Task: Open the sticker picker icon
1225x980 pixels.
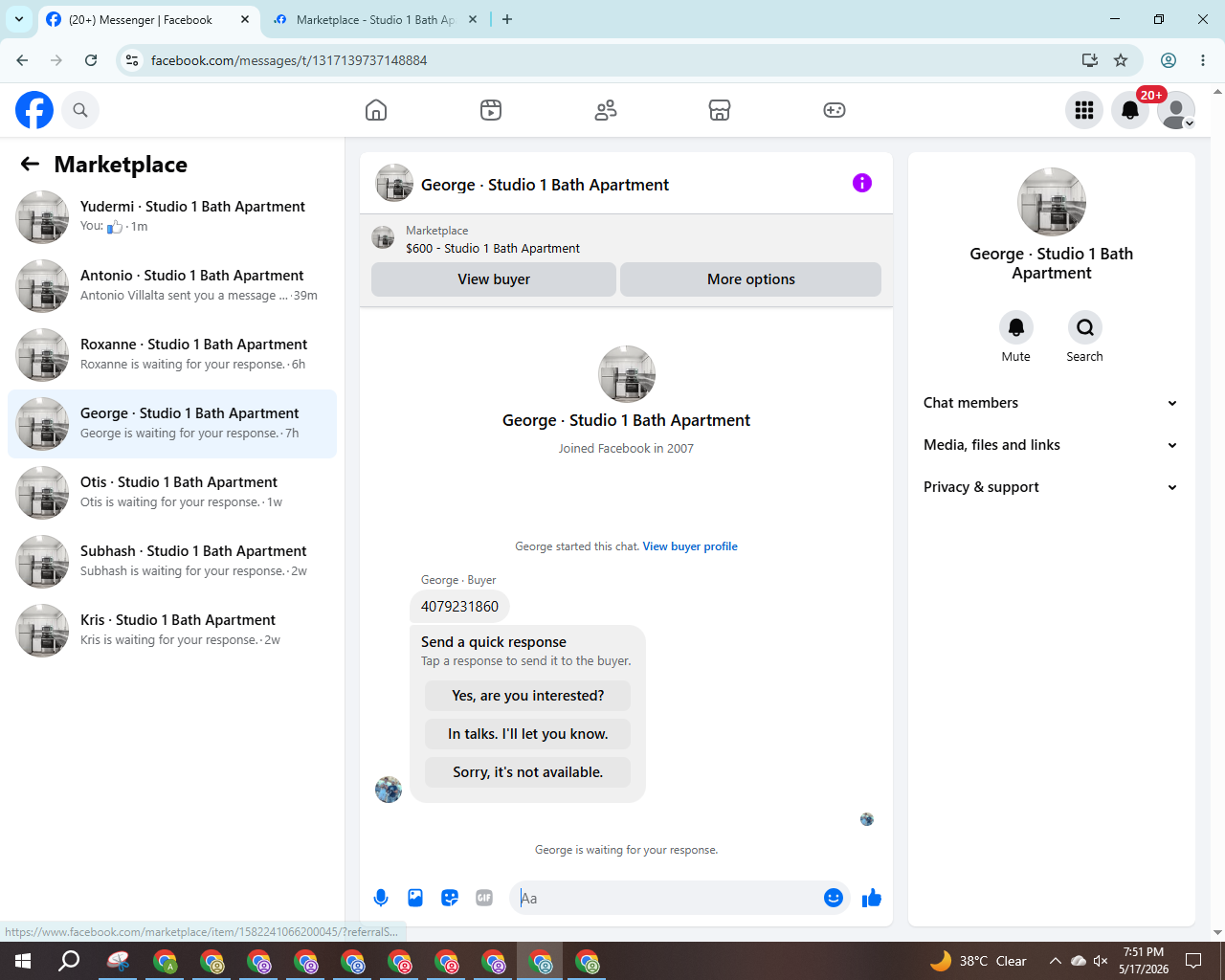Action: pyautogui.click(x=450, y=898)
